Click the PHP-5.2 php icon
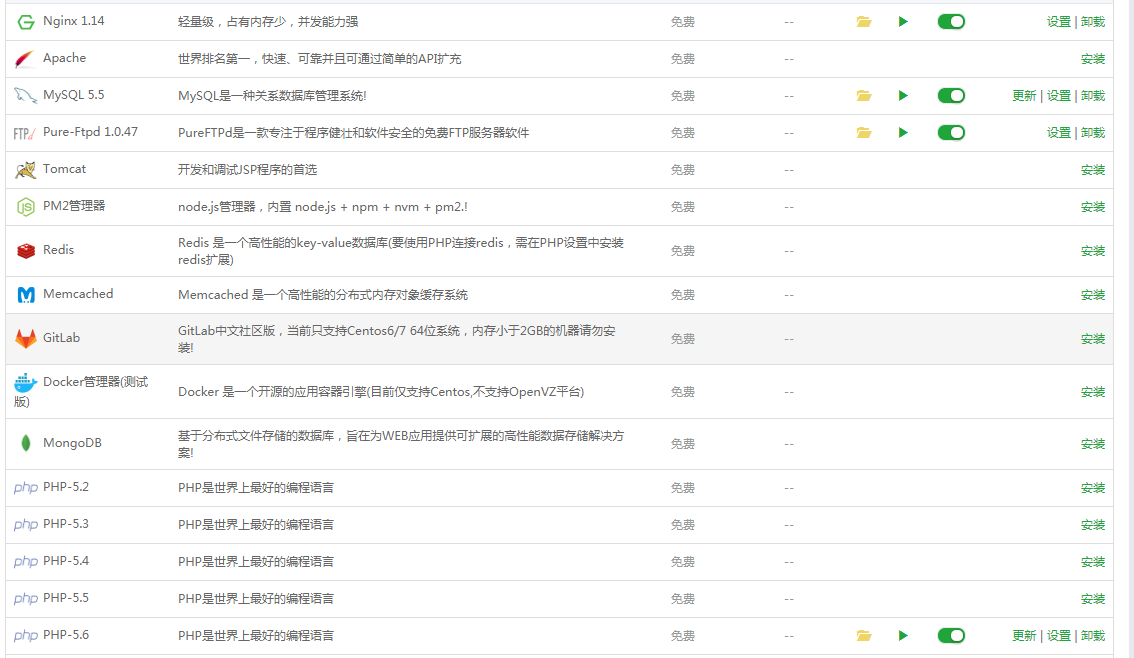 25,488
